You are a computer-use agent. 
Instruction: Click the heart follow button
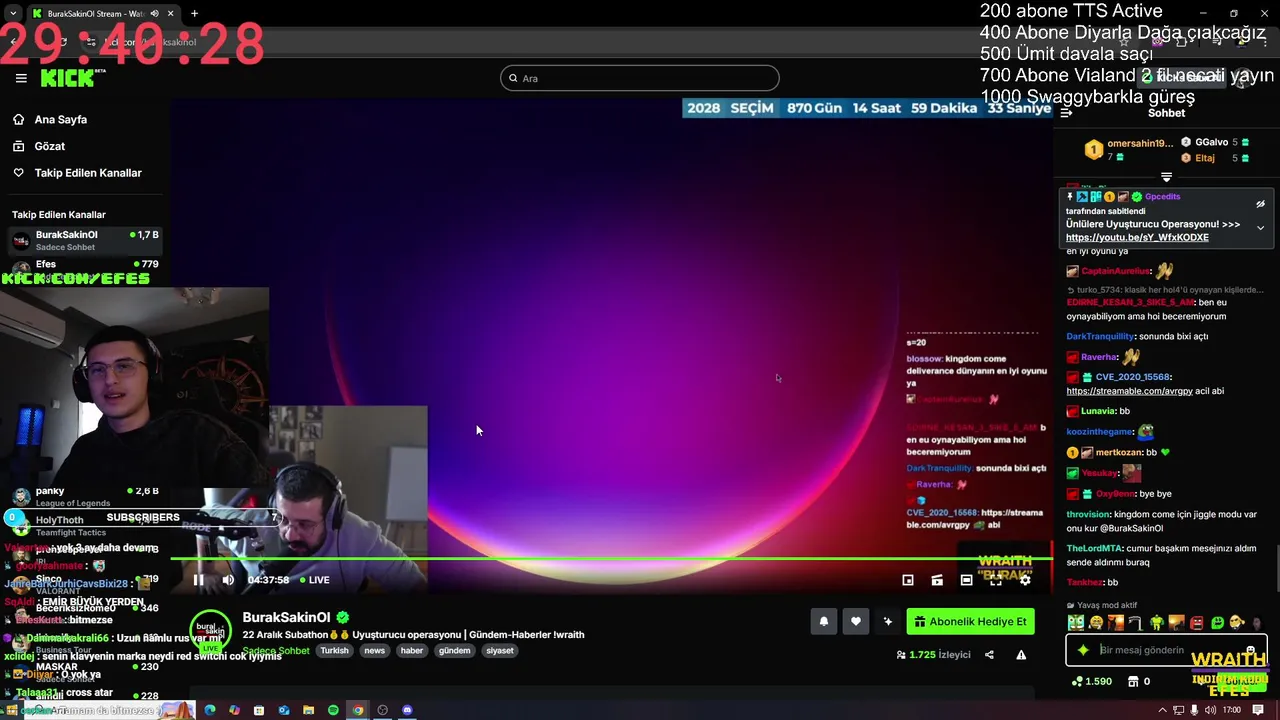point(856,622)
